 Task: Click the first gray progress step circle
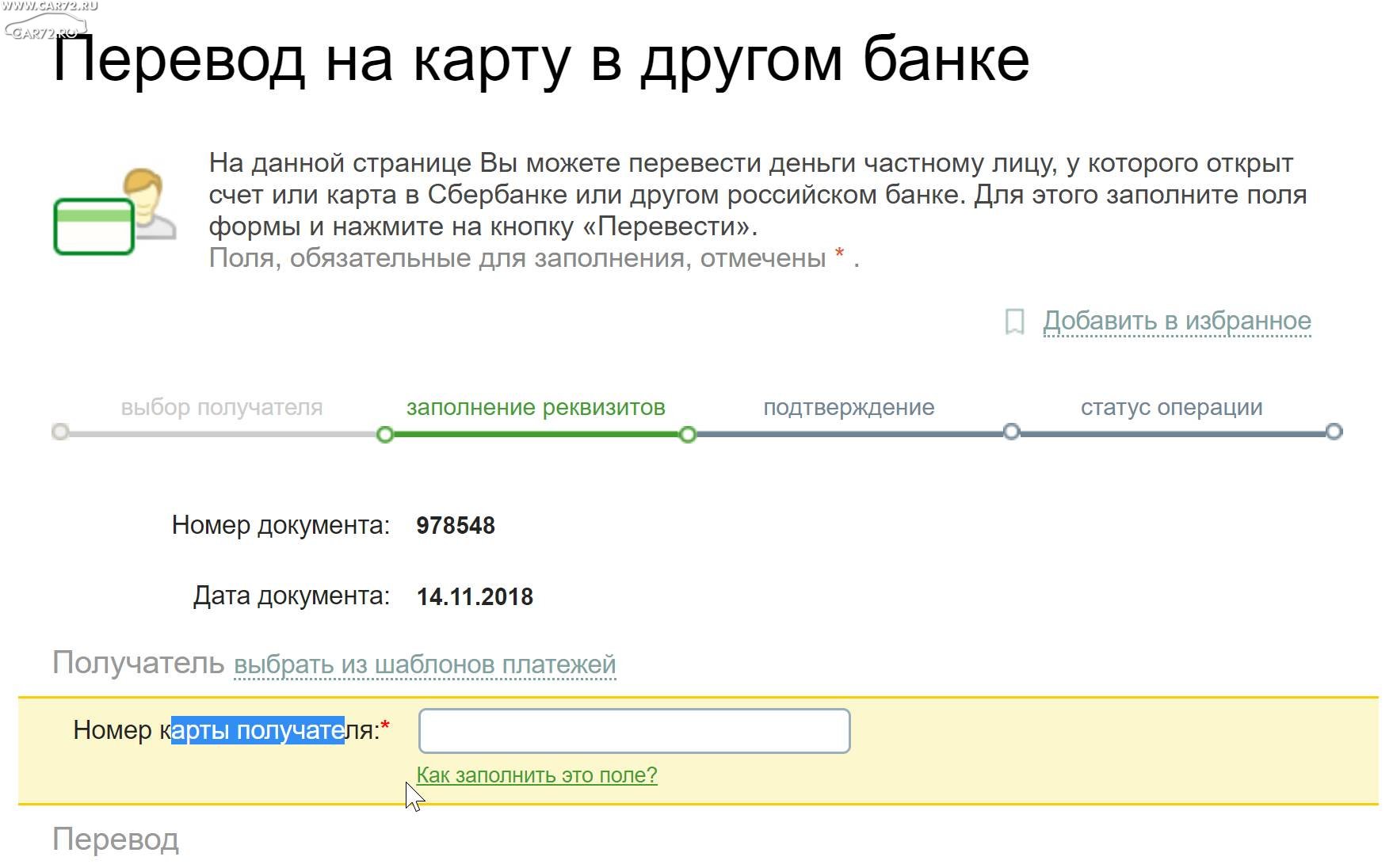point(60,432)
